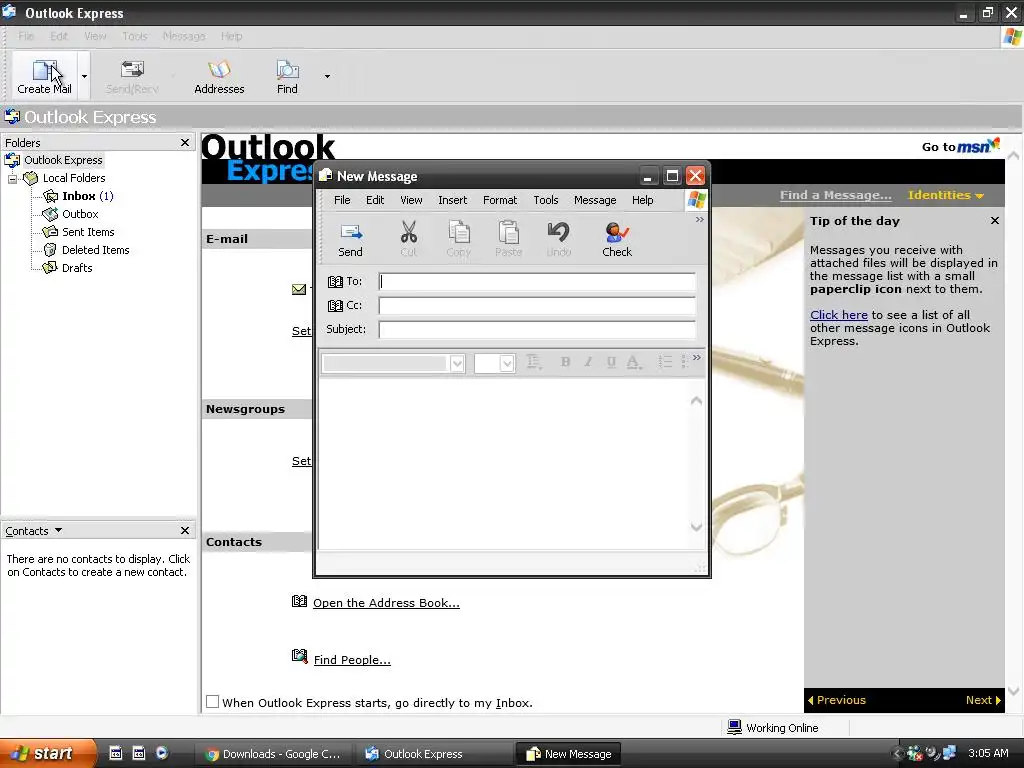
Task: Close the Folders pane
Action: coord(185,142)
